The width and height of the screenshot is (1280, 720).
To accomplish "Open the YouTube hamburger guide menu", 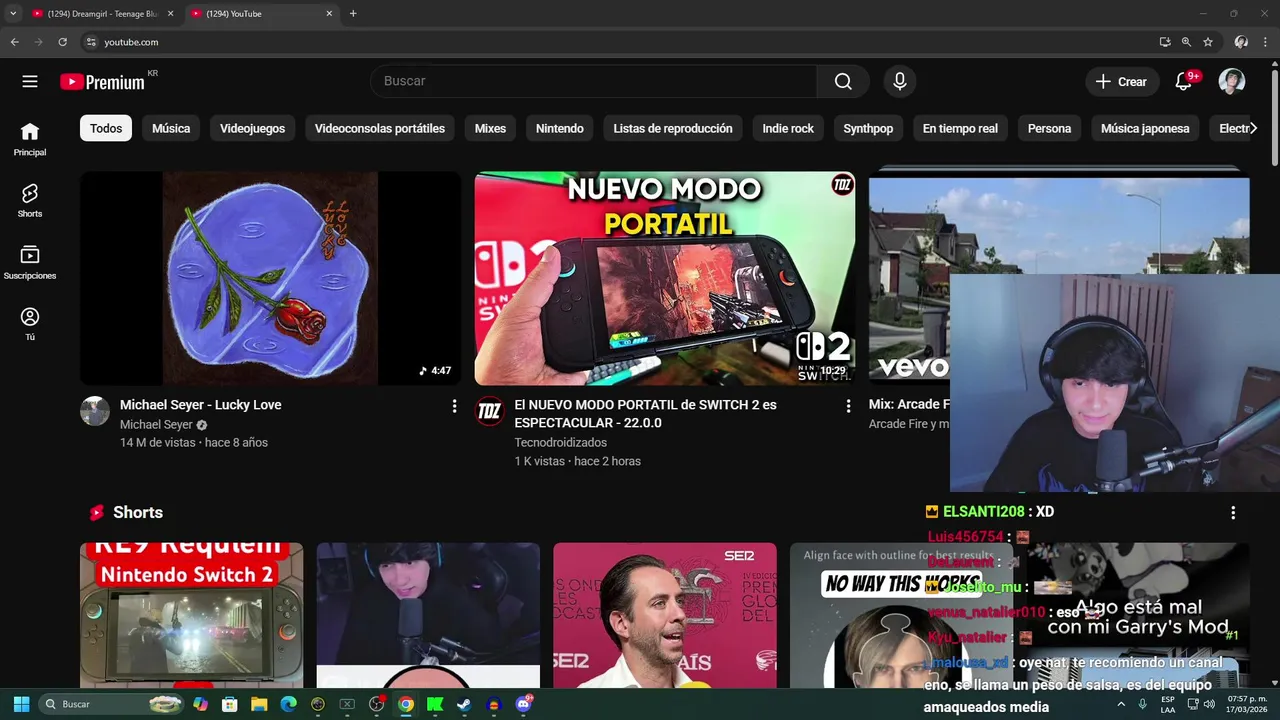I will coord(30,82).
